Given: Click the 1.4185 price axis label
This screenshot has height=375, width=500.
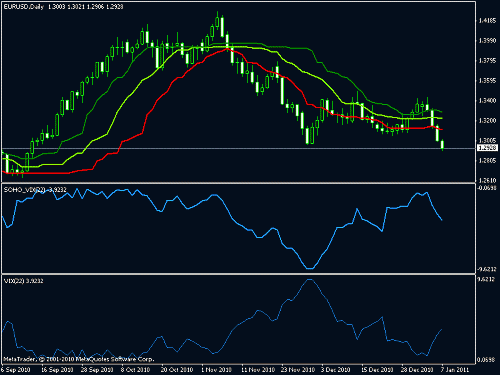Looking at the screenshot, I should [487, 21].
